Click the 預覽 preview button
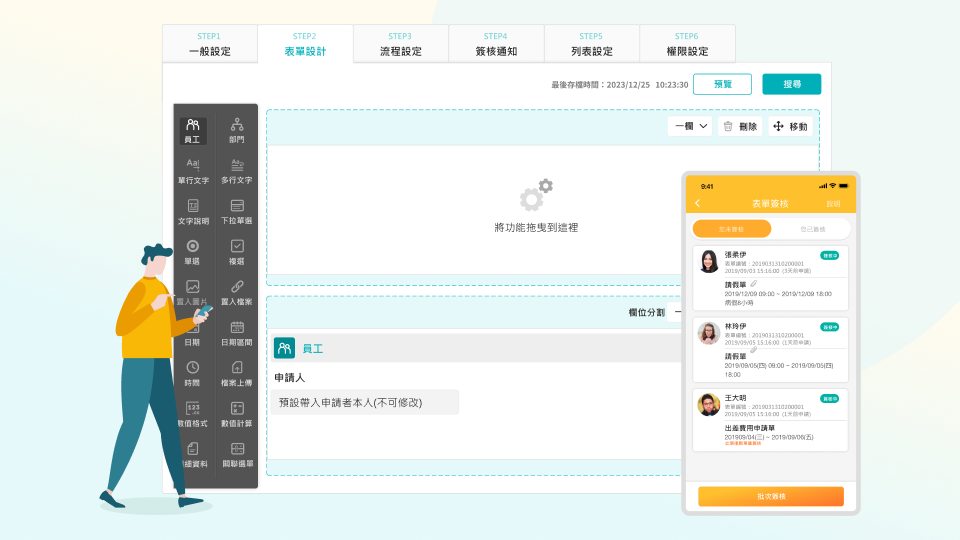Screen dimensions: 960x540 [722, 85]
